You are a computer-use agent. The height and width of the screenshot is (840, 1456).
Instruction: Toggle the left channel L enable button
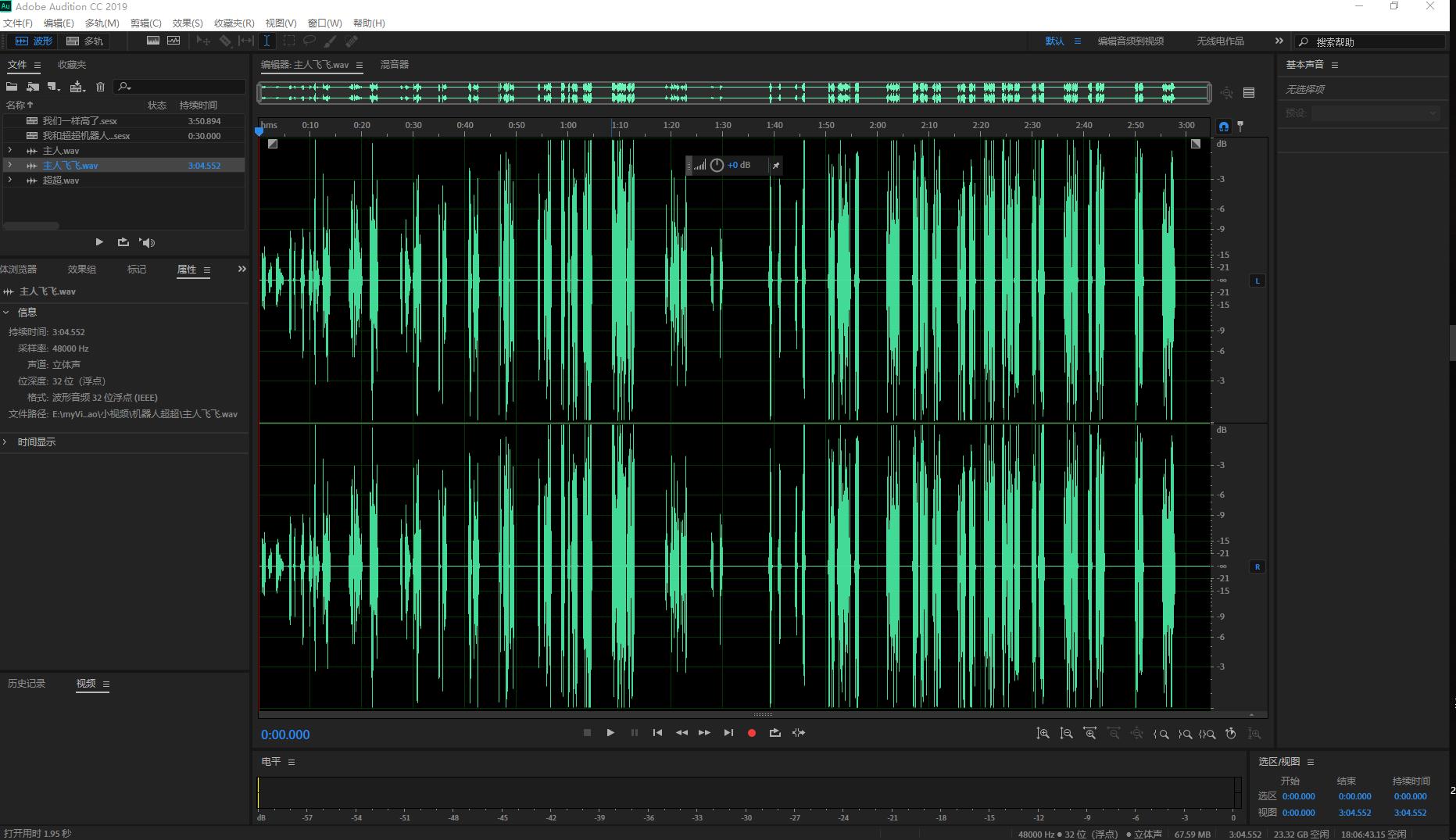[1257, 281]
